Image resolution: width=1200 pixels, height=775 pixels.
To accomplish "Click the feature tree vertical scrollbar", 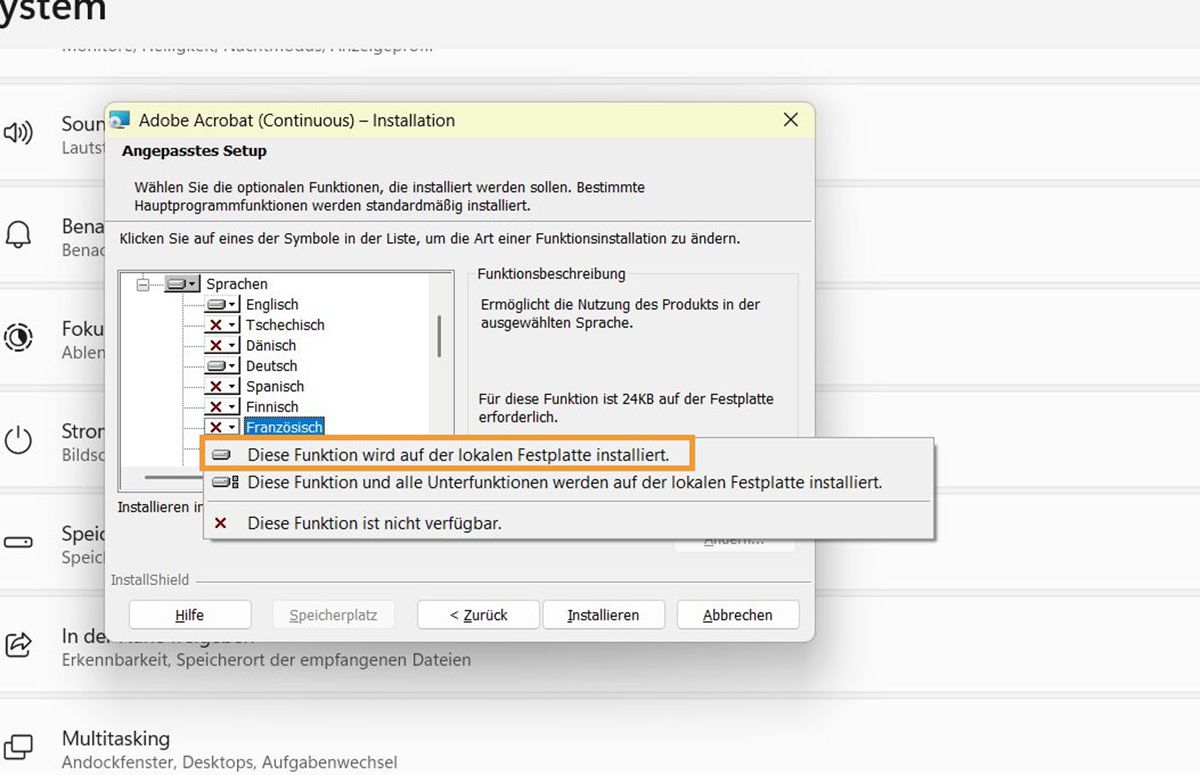I will tap(439, 336).
